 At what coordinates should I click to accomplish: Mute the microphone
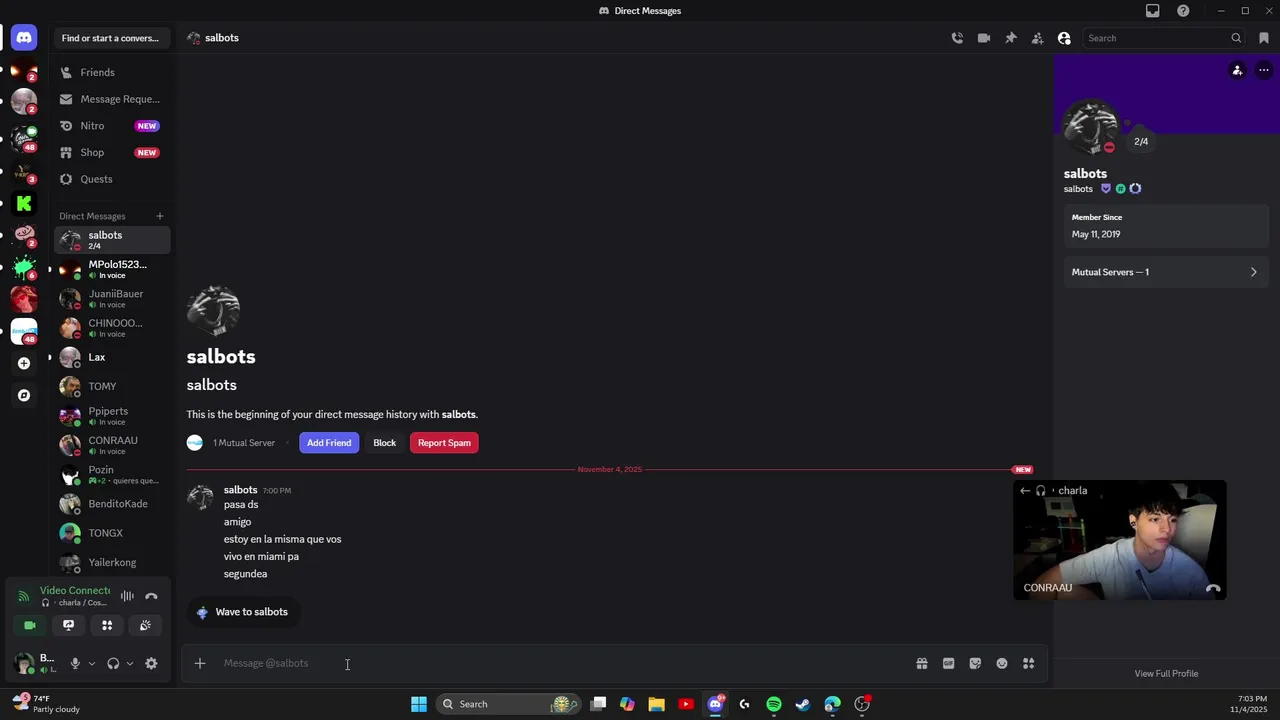coord(74,663)
